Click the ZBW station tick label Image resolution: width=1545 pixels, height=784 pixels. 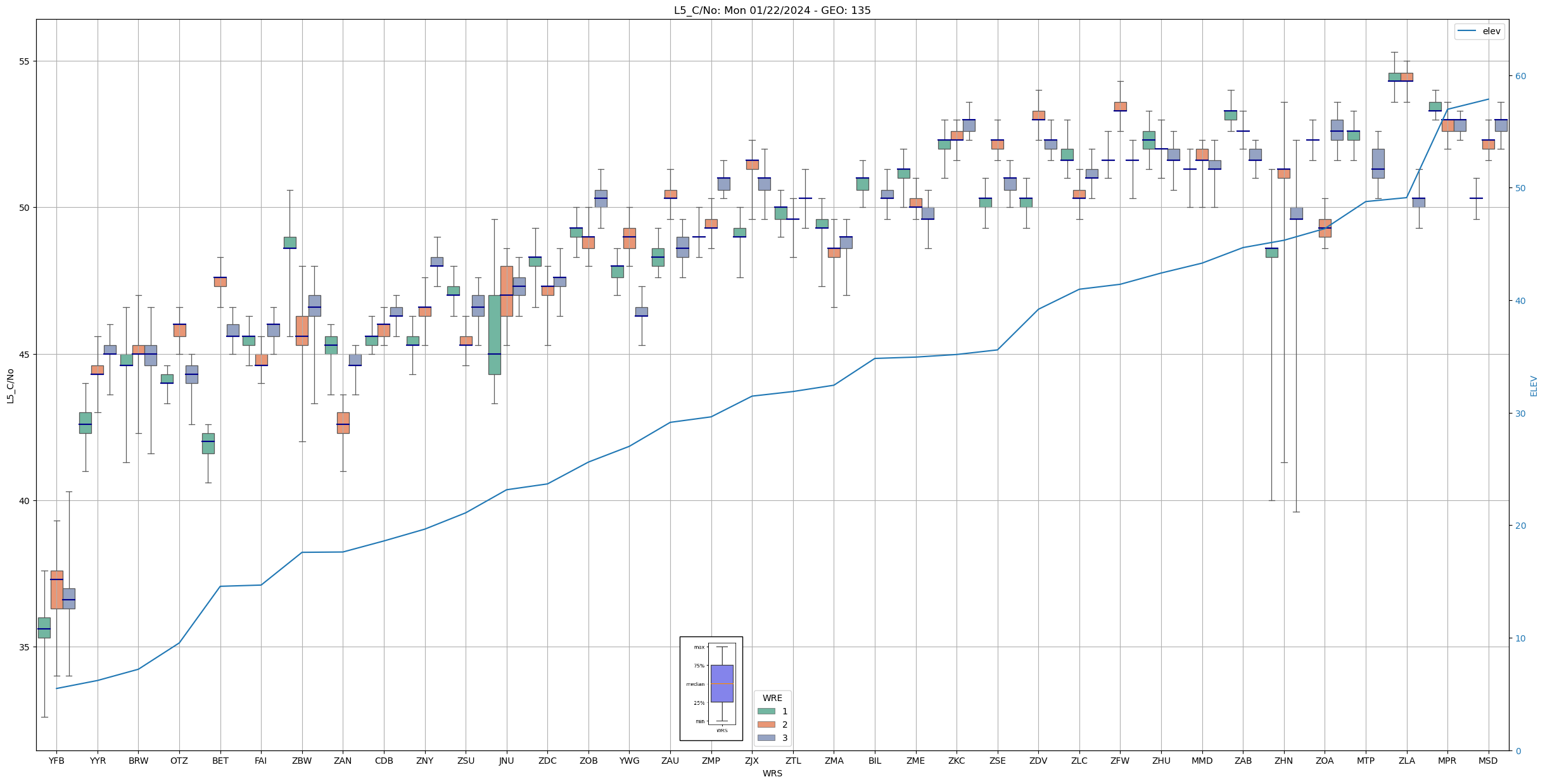[x=302, y=761]
